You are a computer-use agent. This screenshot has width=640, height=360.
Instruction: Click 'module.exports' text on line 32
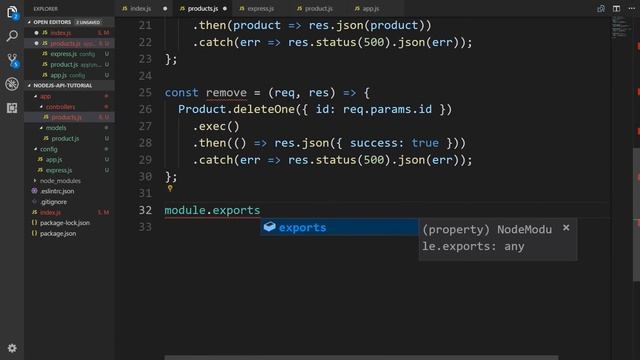click(212, 210)
